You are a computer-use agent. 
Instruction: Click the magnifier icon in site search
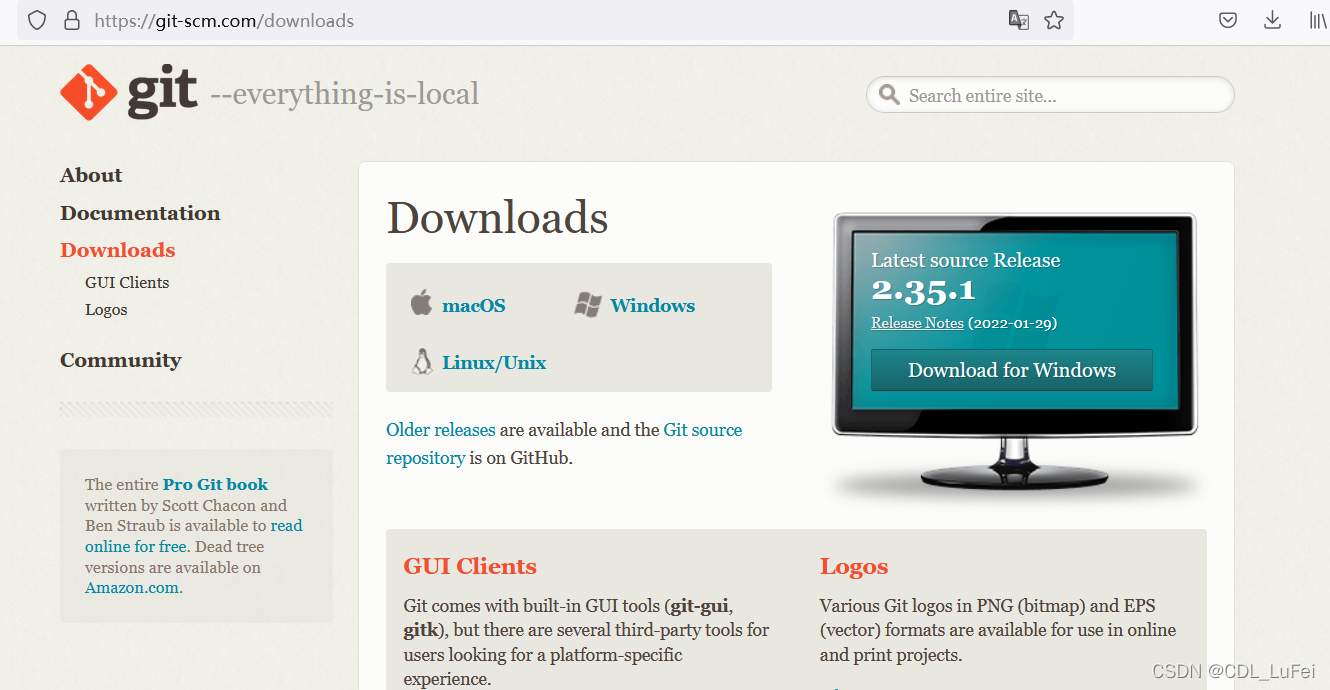888,95
